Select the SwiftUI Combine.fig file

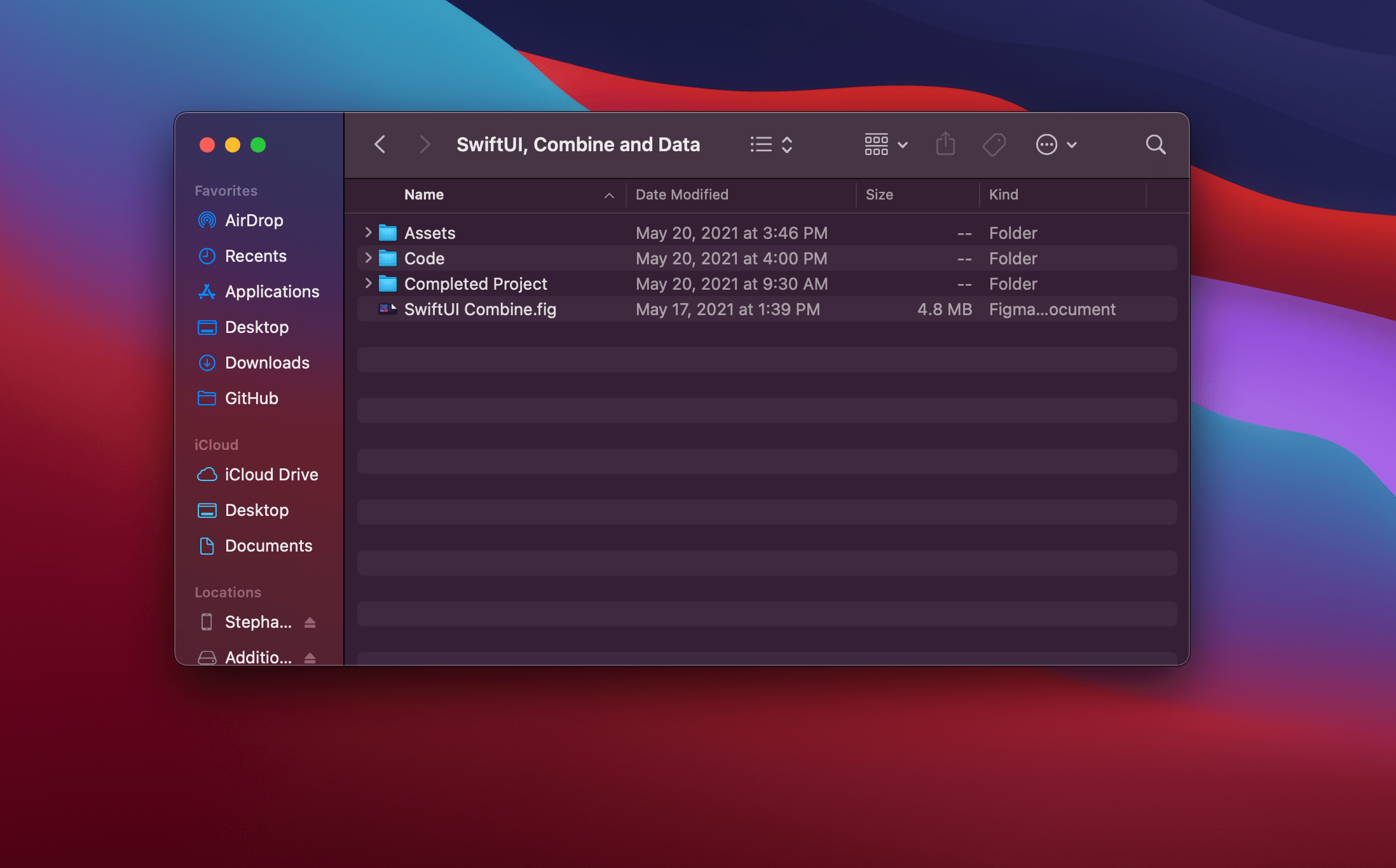479,309
